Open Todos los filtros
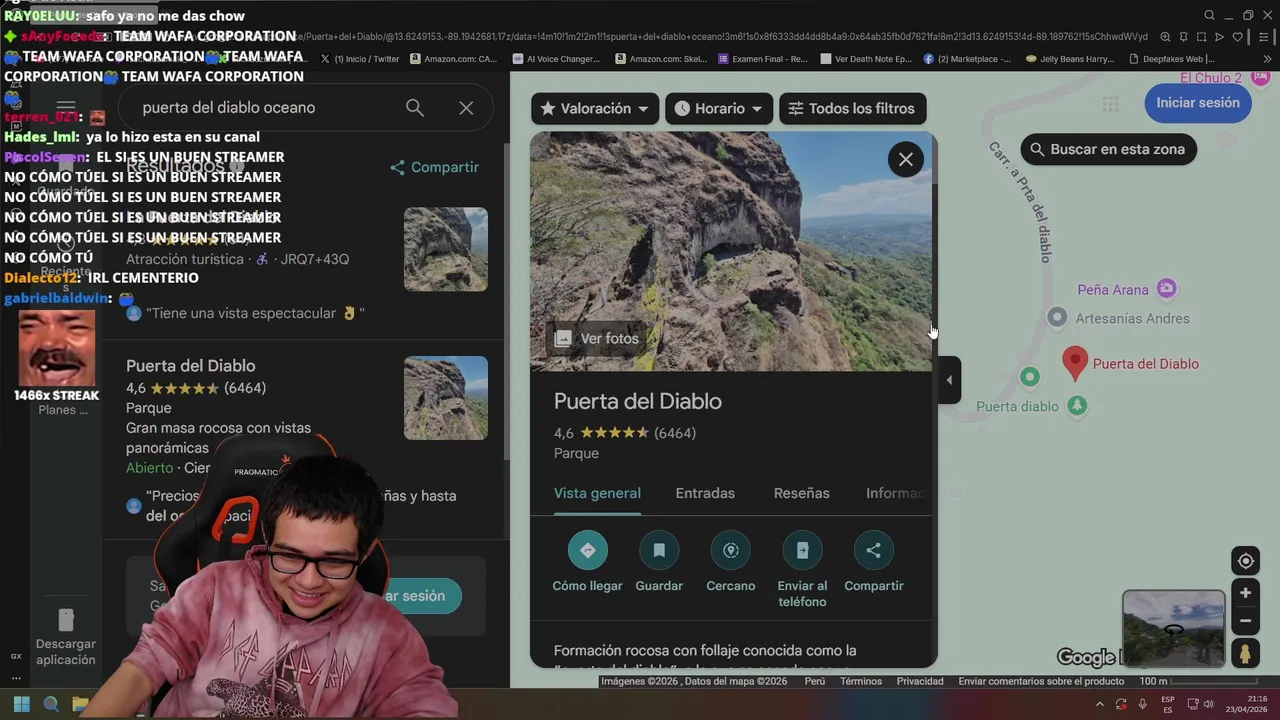This screenshot has height=720, width=1280. (852, 108)
